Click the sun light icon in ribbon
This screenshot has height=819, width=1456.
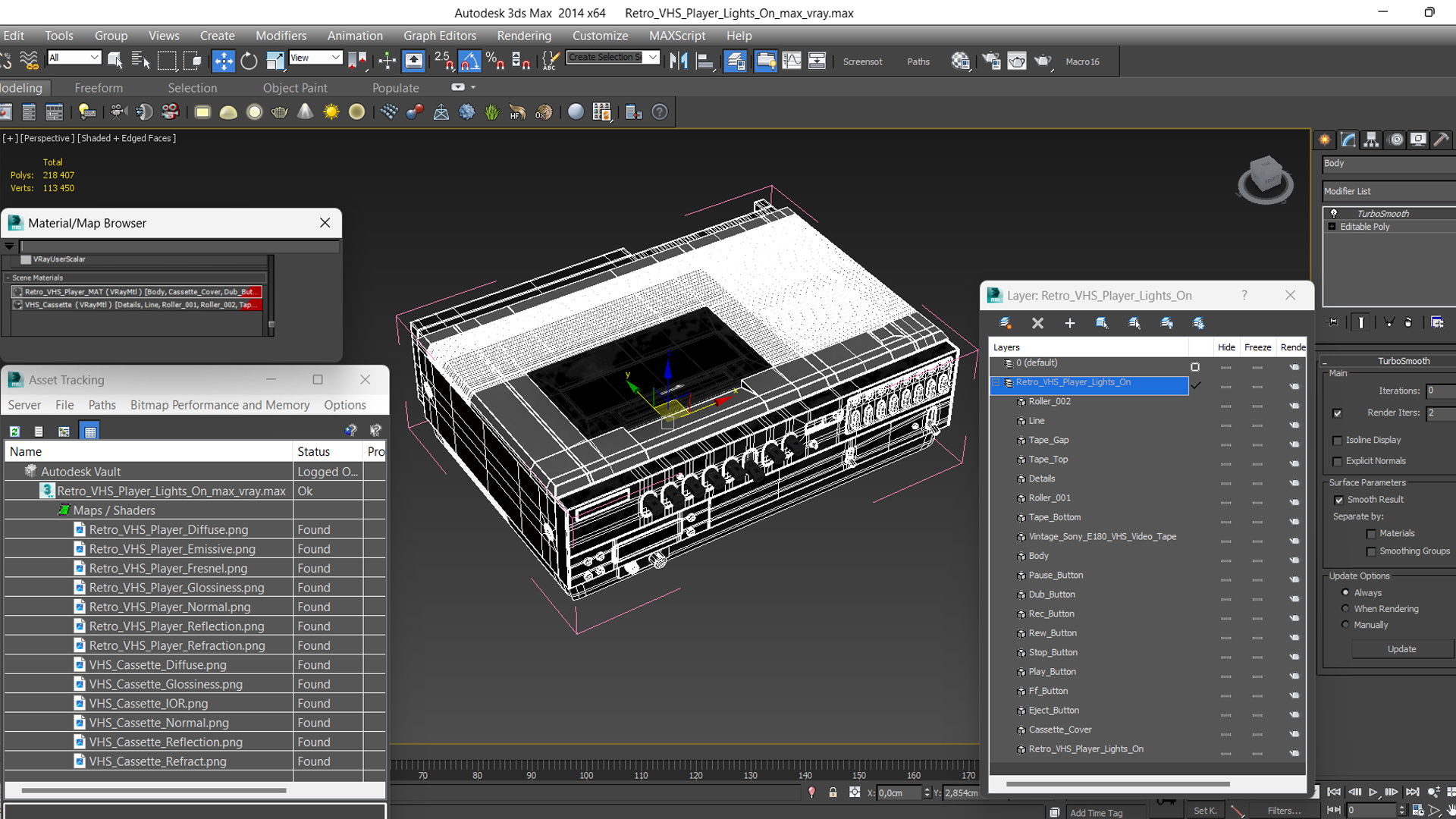[x=331, y=112]
